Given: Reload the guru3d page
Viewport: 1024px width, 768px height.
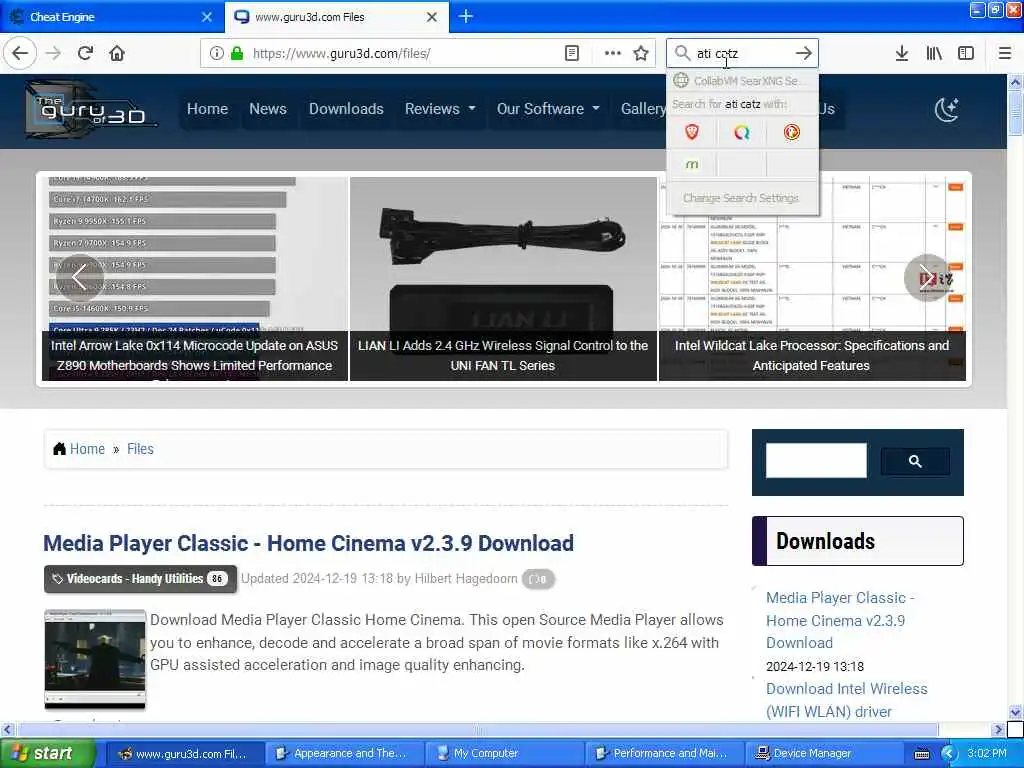Looking at the screenshot, I should (85, 54).
